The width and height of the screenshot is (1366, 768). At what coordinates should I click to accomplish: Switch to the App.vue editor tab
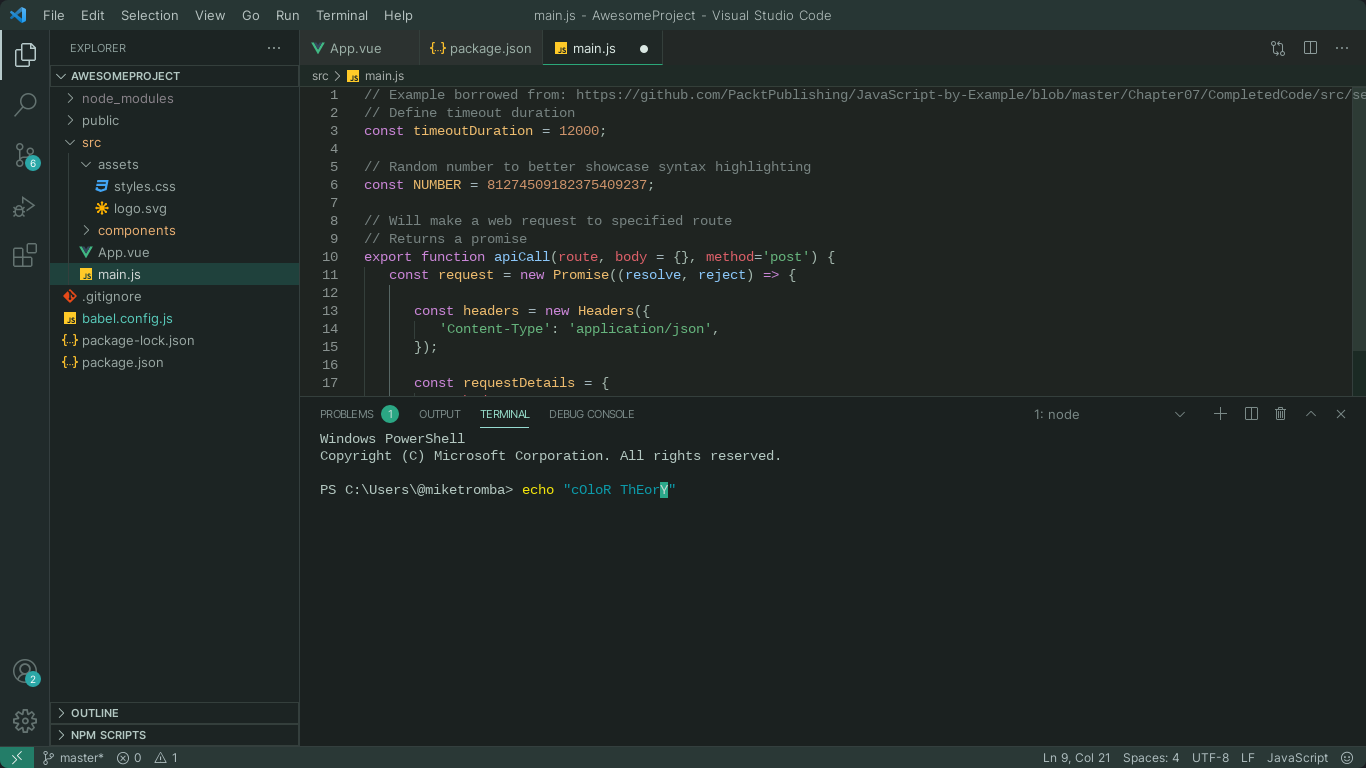(359, 48)
